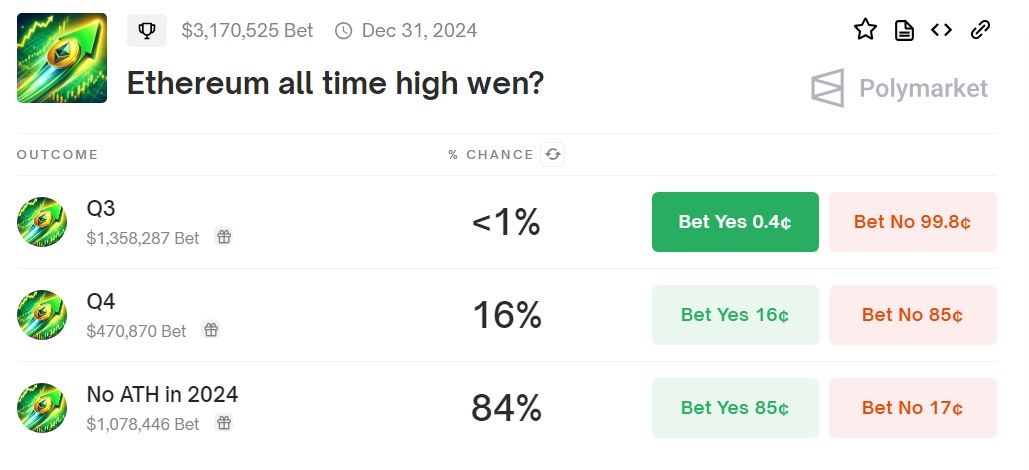Copy market link with chain icon

click(x=980, y=30)
